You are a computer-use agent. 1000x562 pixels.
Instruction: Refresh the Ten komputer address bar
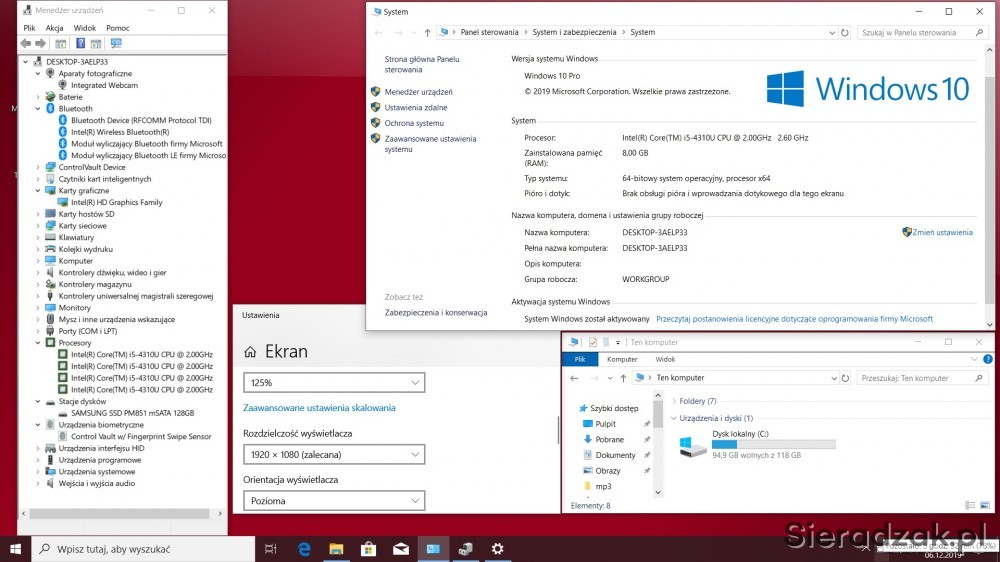[845, 378]
